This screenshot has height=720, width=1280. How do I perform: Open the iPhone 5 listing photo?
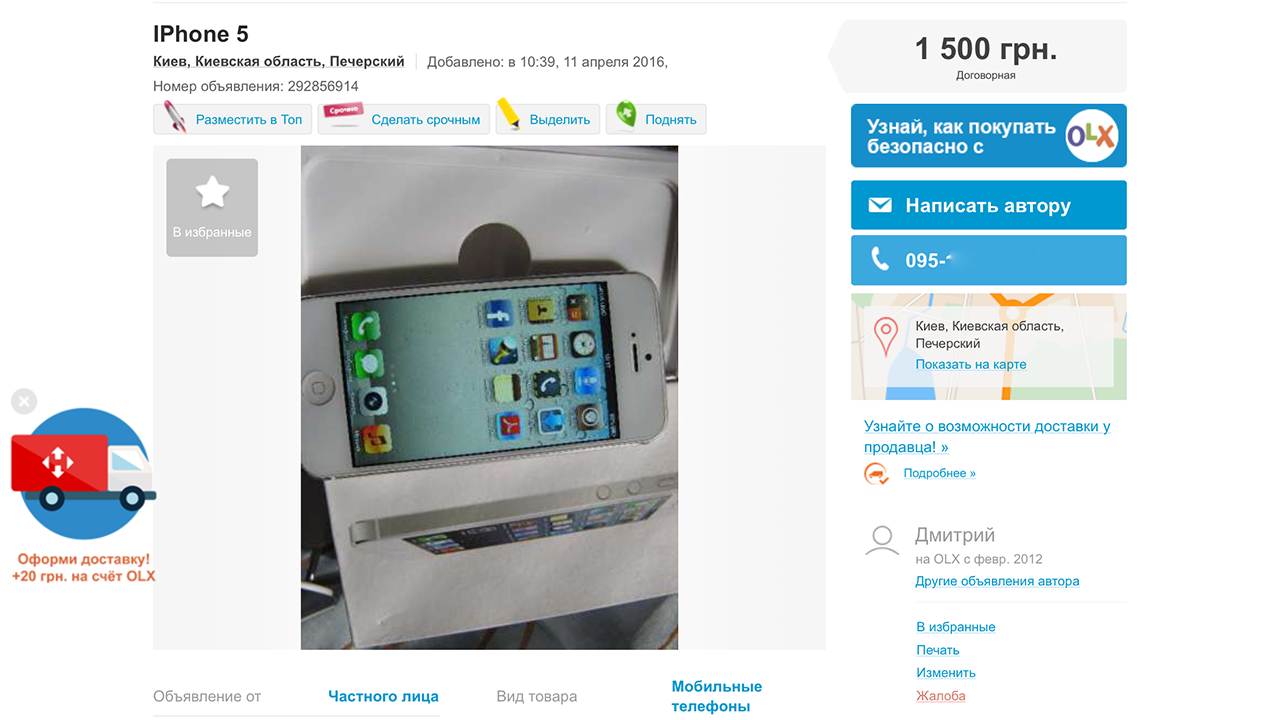(489, 397)
